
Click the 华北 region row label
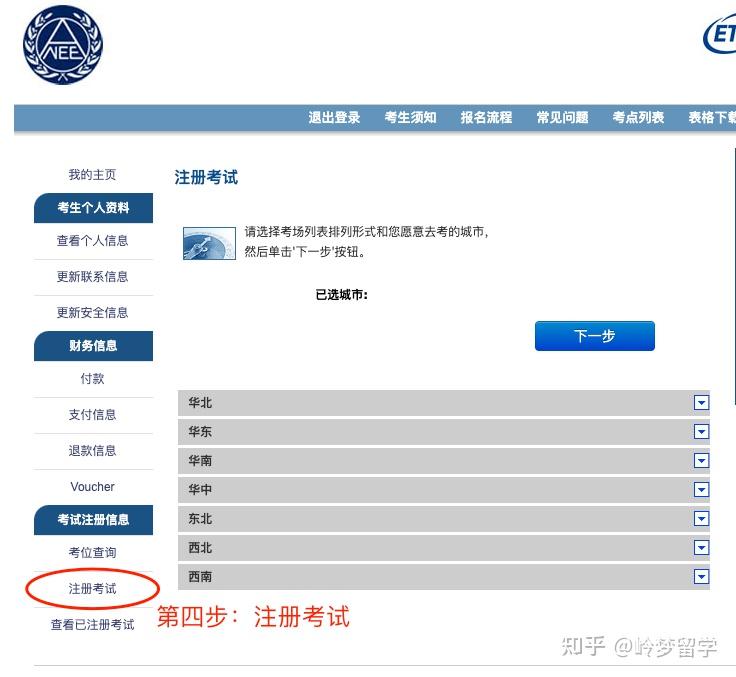tap(200, 403)
